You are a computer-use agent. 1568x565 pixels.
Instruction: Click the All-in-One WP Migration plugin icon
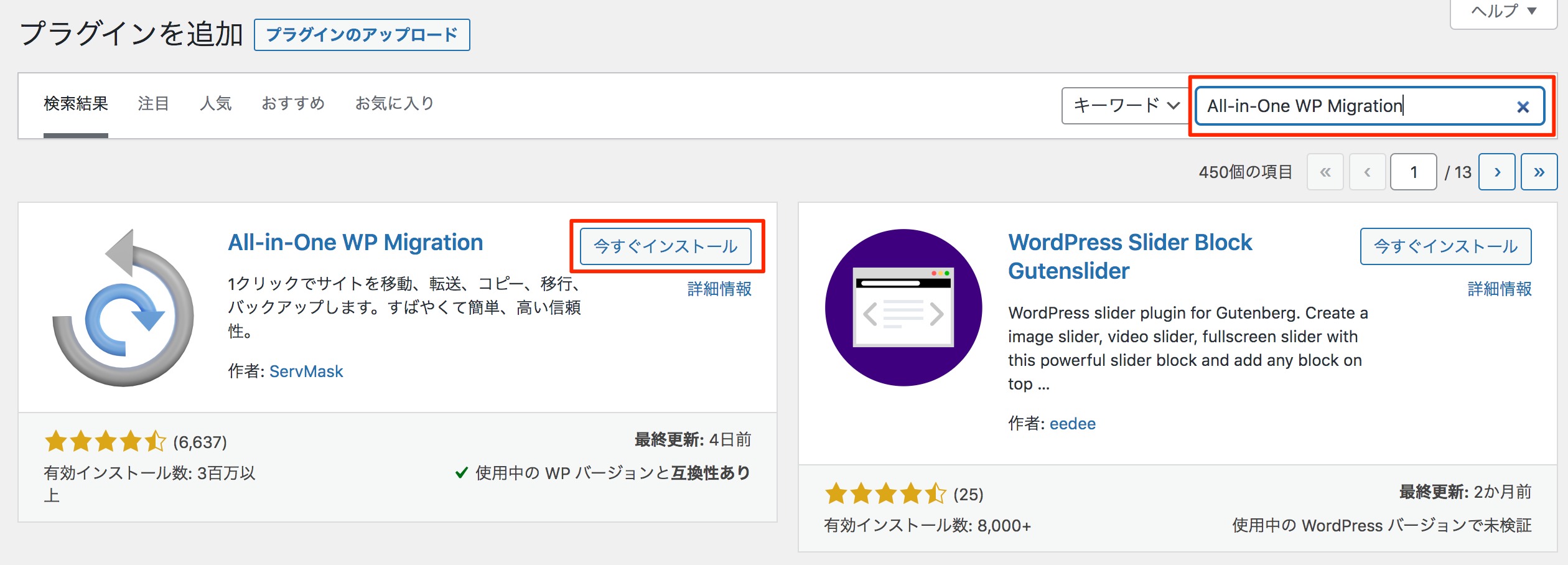123,308
